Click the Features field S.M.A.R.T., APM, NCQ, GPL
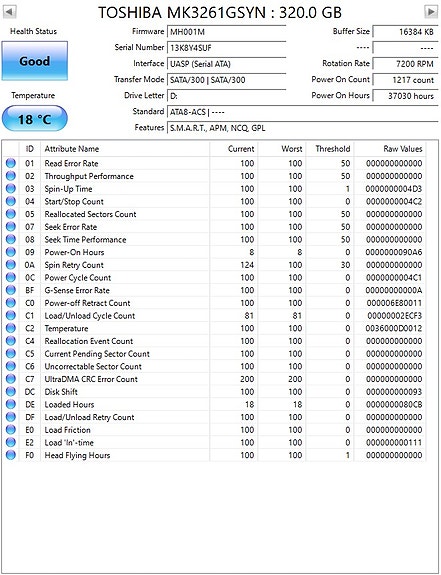 click(303, 128)
